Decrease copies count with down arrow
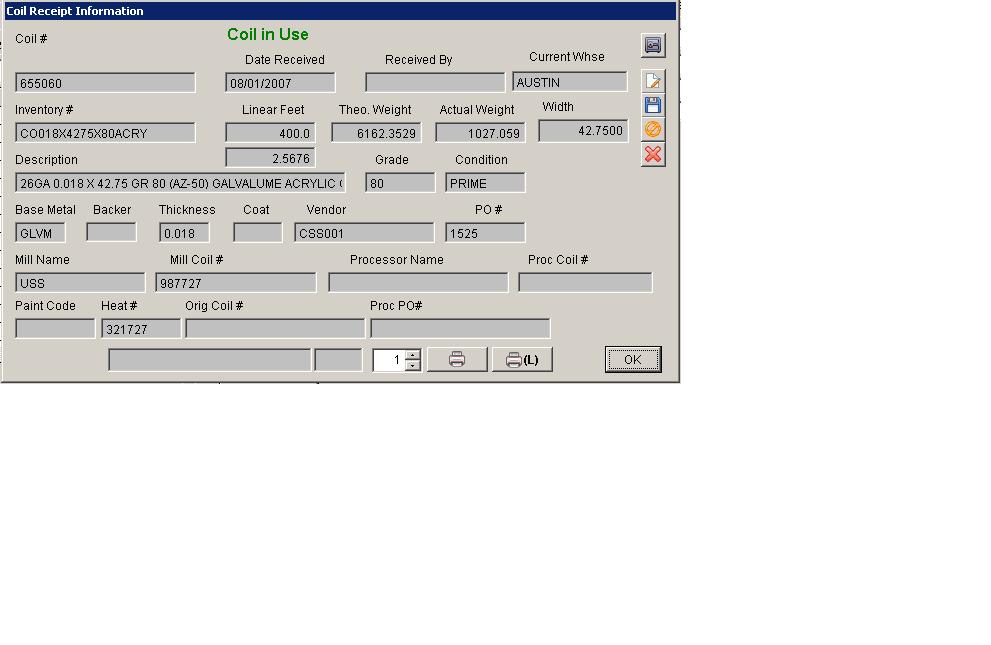Viewport: 991px width, 645px height. coord(413,366)
